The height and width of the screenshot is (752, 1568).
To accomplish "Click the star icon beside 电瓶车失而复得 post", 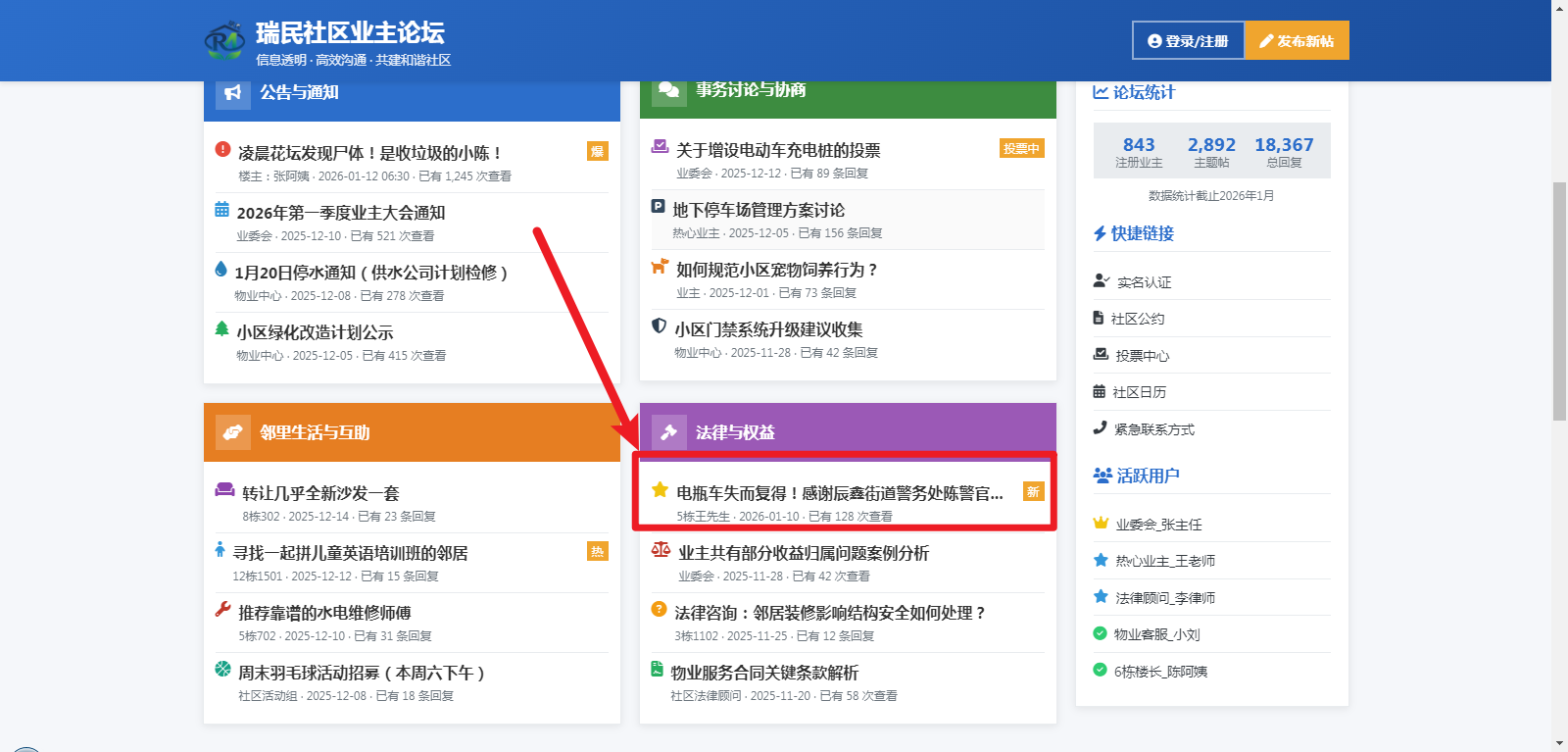I will [660, 489].
